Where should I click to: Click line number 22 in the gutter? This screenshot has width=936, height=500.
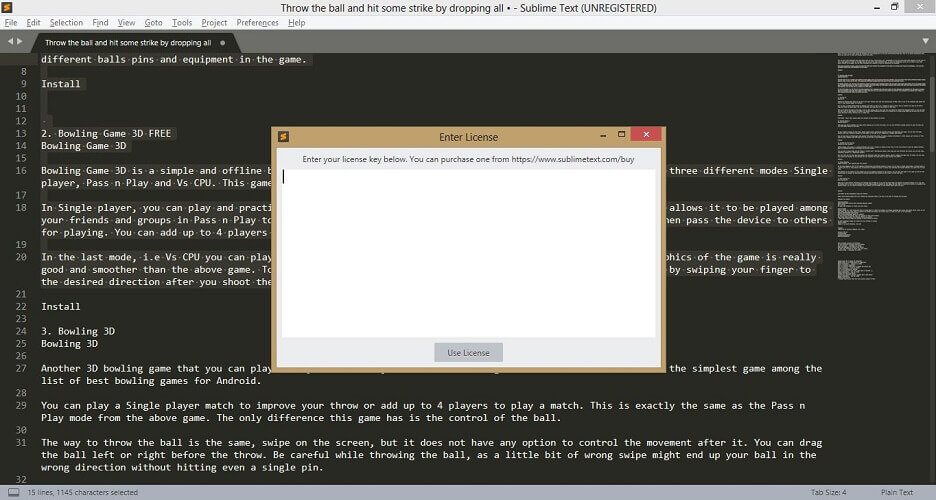[x=21, y=307]
